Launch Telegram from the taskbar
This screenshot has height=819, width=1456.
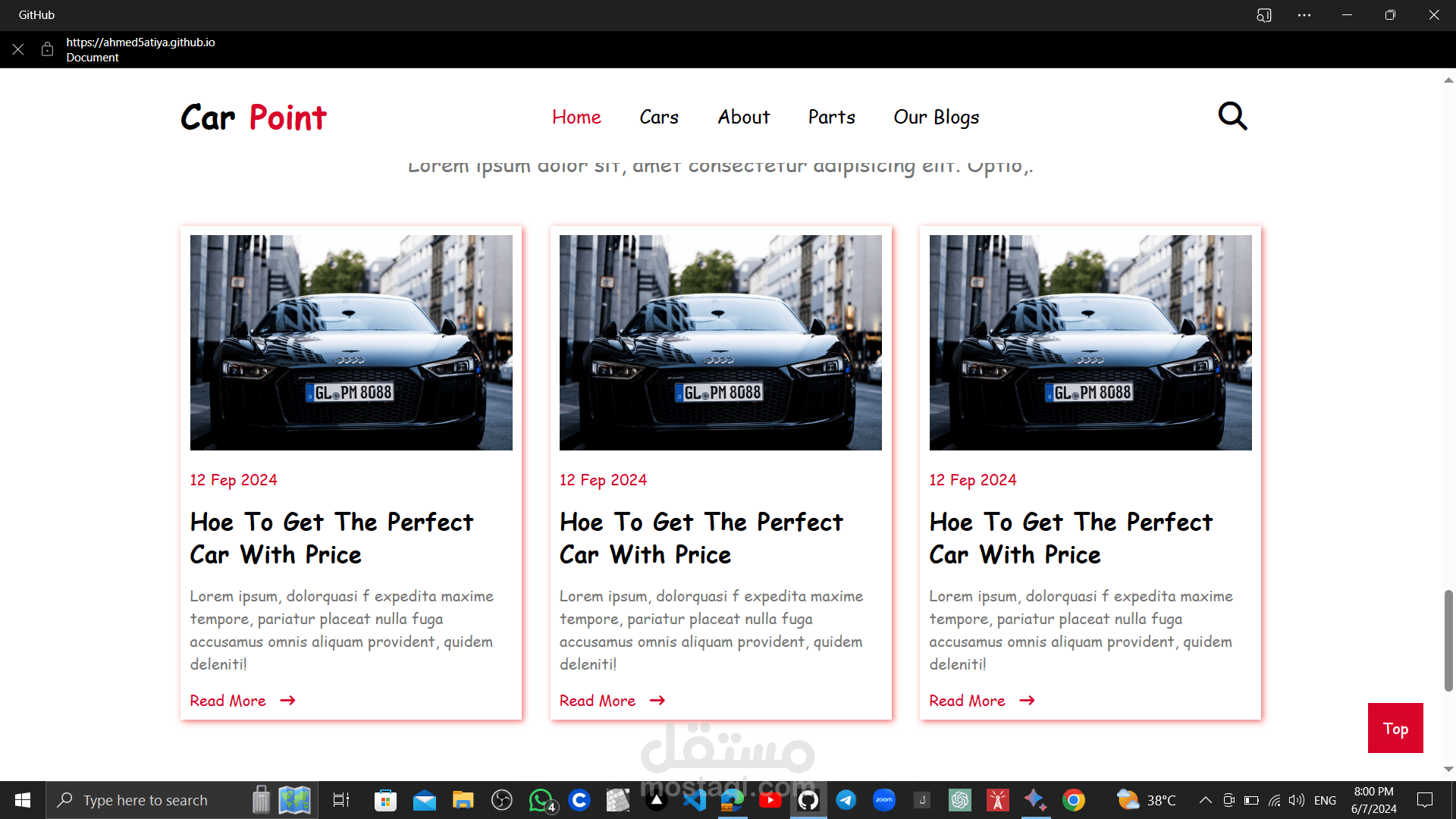pos(846,800)
